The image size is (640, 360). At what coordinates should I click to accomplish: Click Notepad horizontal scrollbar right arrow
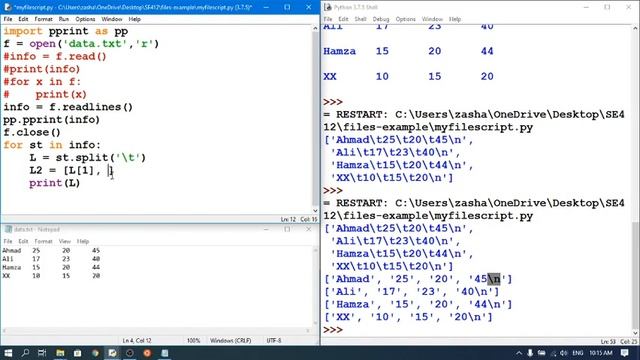[307, 331]
